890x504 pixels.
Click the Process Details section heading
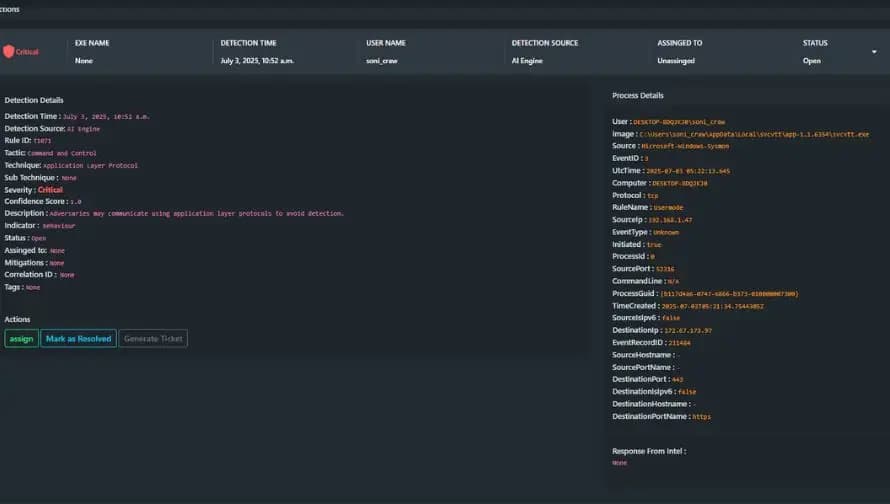637,96
